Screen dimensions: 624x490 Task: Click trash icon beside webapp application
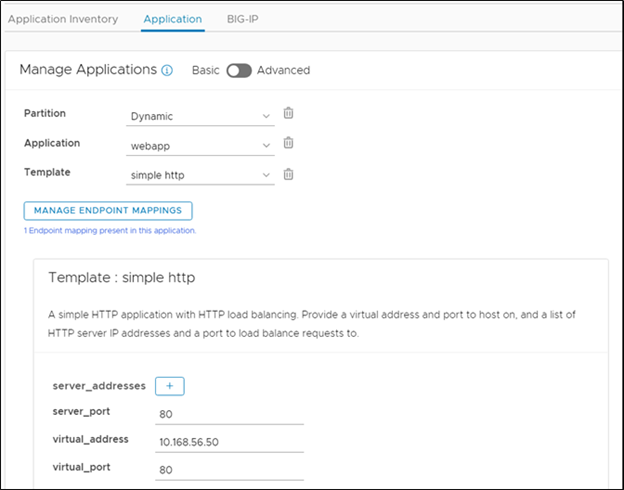[288, 143]
